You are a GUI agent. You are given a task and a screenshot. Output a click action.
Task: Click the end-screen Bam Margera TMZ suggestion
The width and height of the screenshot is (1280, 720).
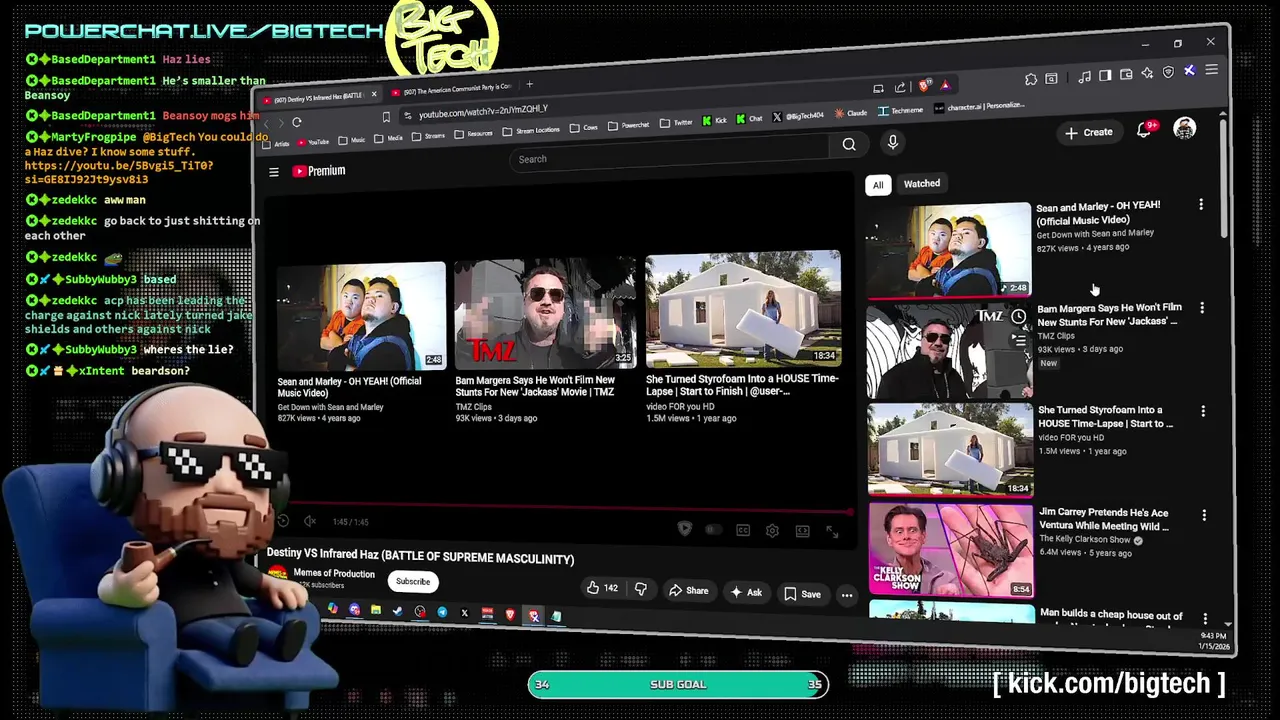[x=545, y=313]
